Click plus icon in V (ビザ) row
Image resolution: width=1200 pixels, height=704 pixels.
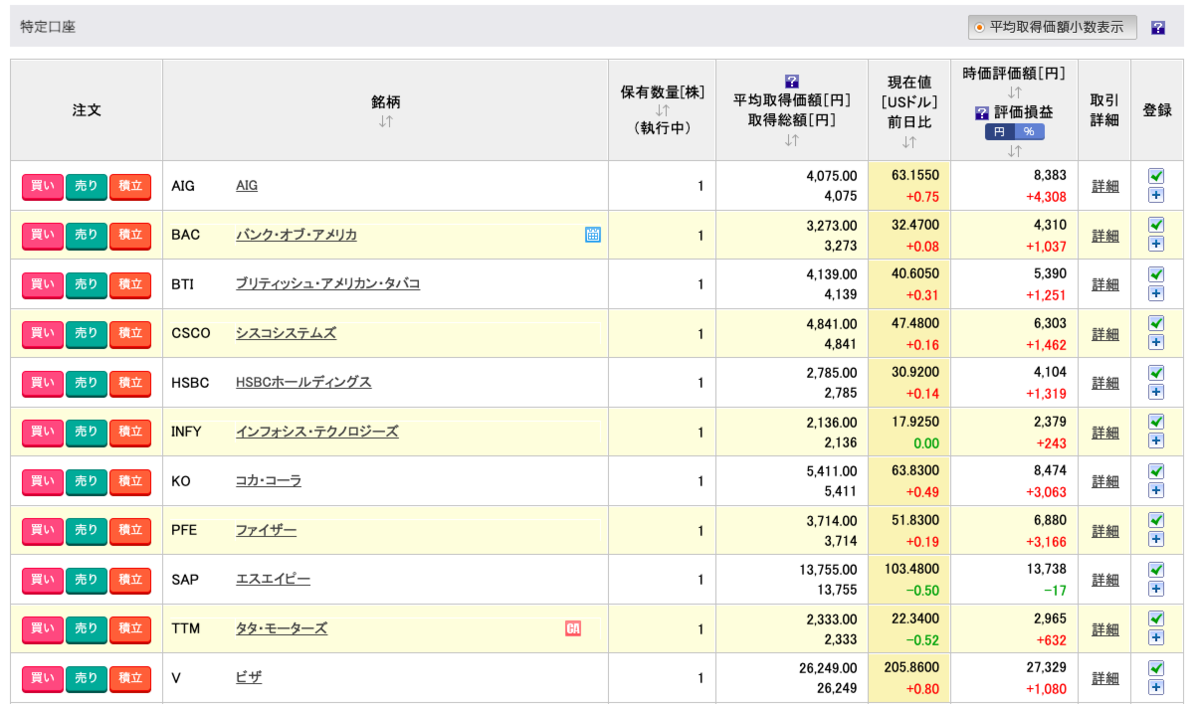(1156, 687)
